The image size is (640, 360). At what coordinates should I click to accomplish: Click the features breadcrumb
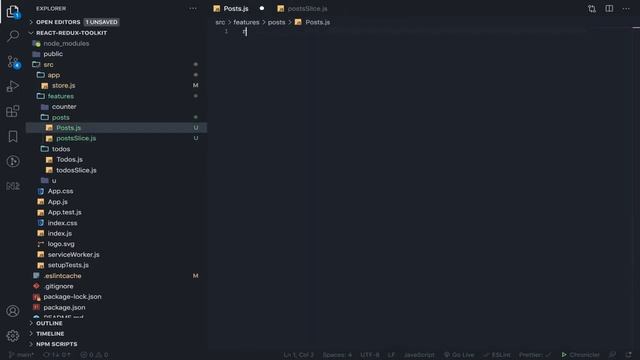[x=246, y=22]
